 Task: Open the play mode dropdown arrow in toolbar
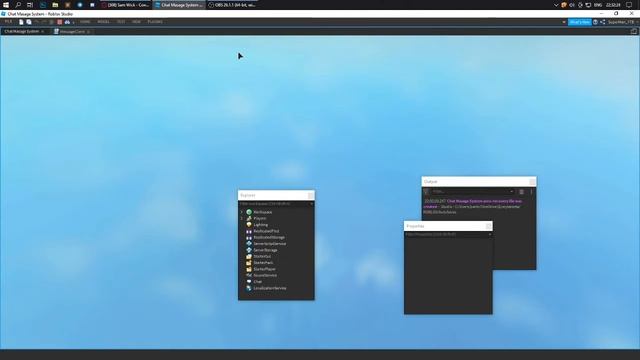click(73, 22)
